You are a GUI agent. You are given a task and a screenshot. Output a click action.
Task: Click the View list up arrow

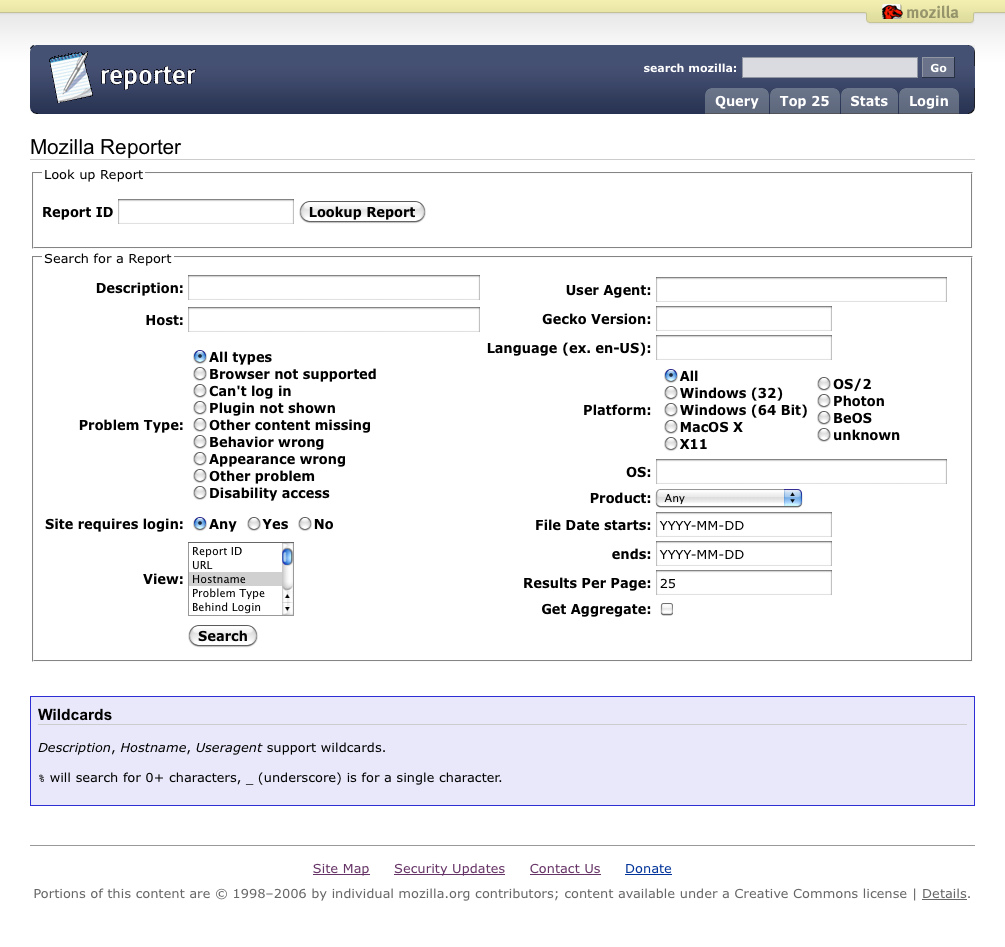287,597
